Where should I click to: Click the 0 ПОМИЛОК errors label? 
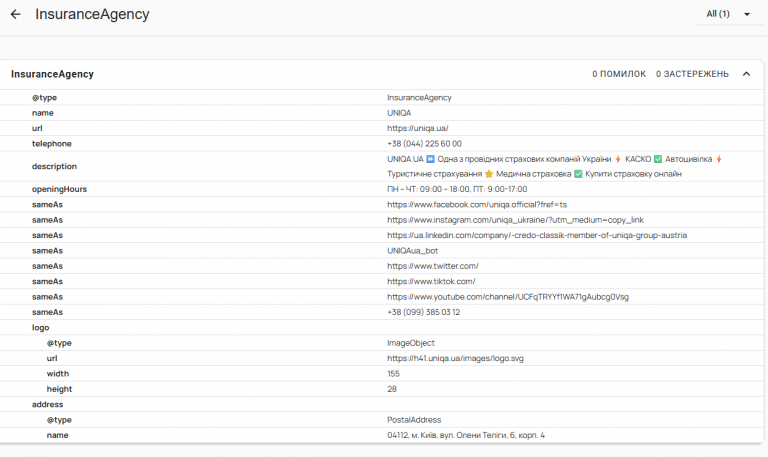tap(619, 74)
